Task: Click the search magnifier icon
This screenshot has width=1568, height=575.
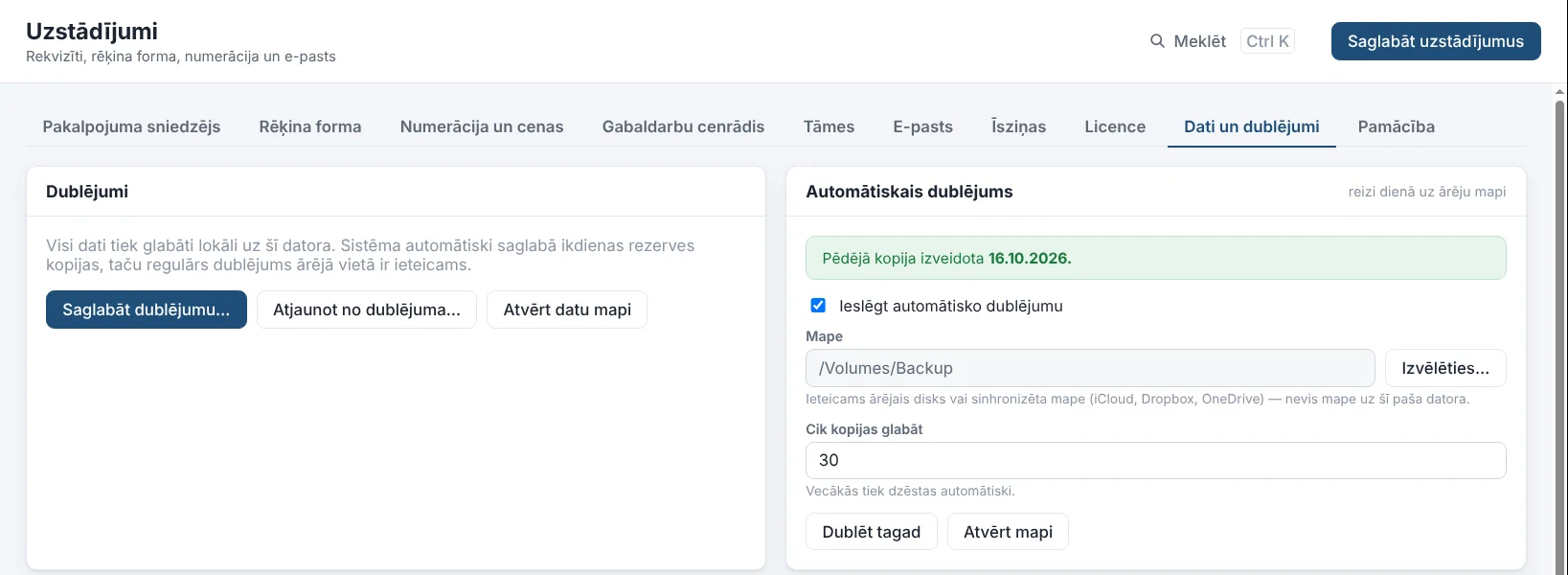Action: click(1157, 41)
